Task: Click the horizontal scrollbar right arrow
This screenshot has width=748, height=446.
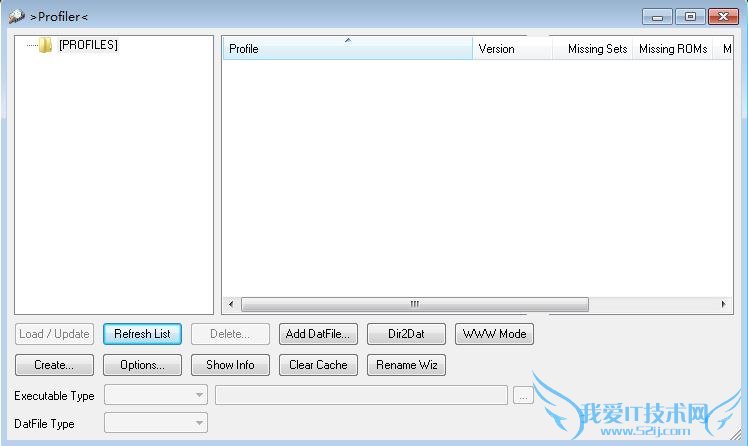Action: click(725, 304)
